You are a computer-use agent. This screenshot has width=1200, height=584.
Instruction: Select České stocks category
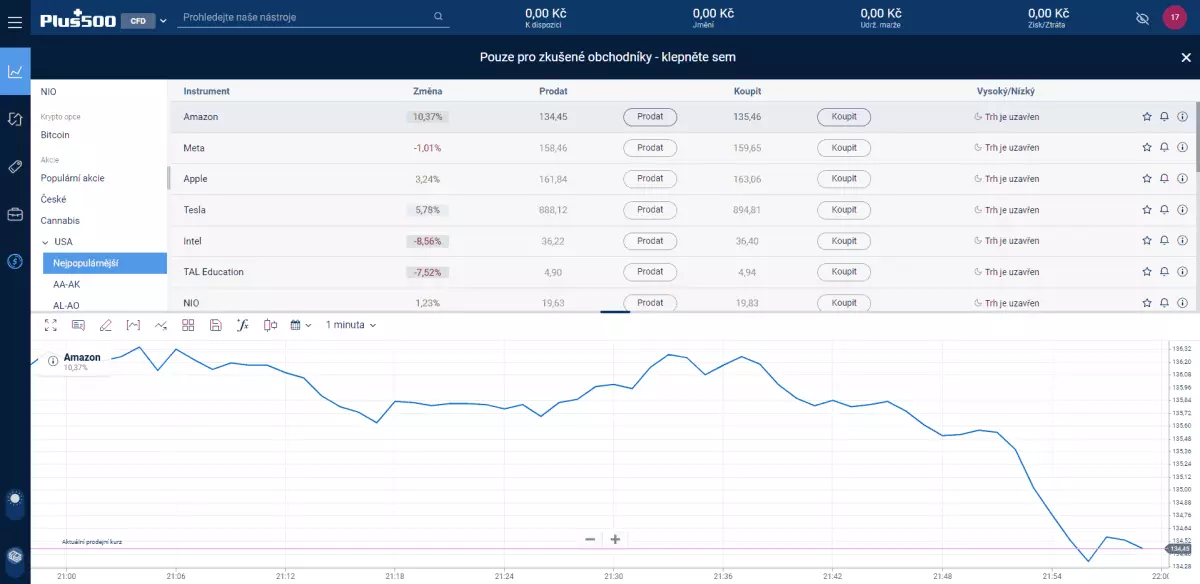pyautogui.click(x=53, y=199)
